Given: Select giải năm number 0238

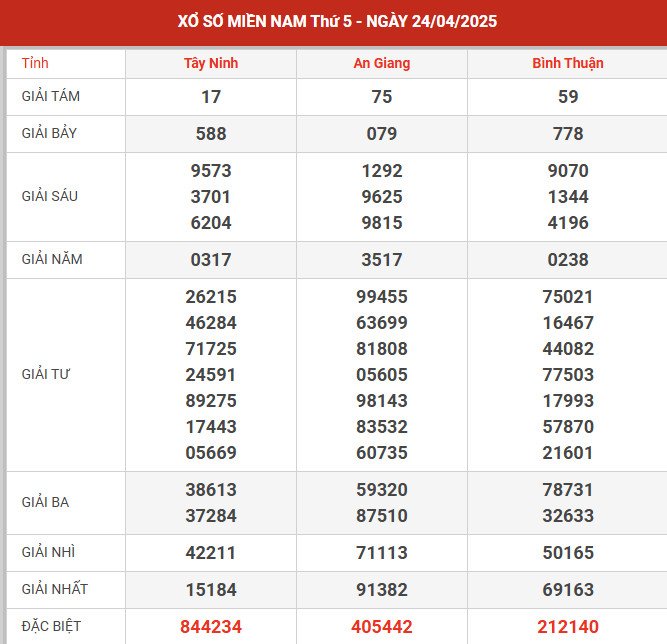Looking at the screenshot, I should (568, 260).
